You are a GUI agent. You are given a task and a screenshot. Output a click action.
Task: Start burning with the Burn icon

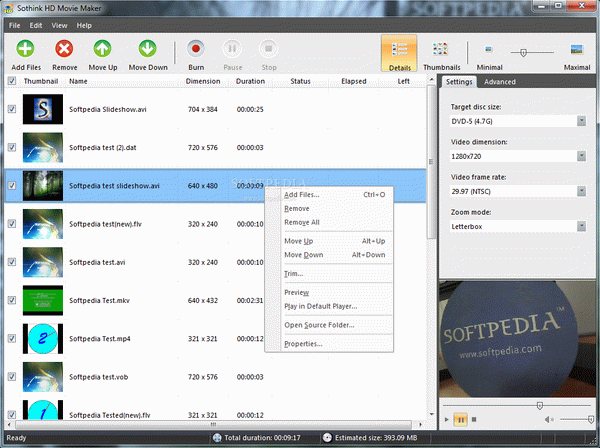point(196,49)
